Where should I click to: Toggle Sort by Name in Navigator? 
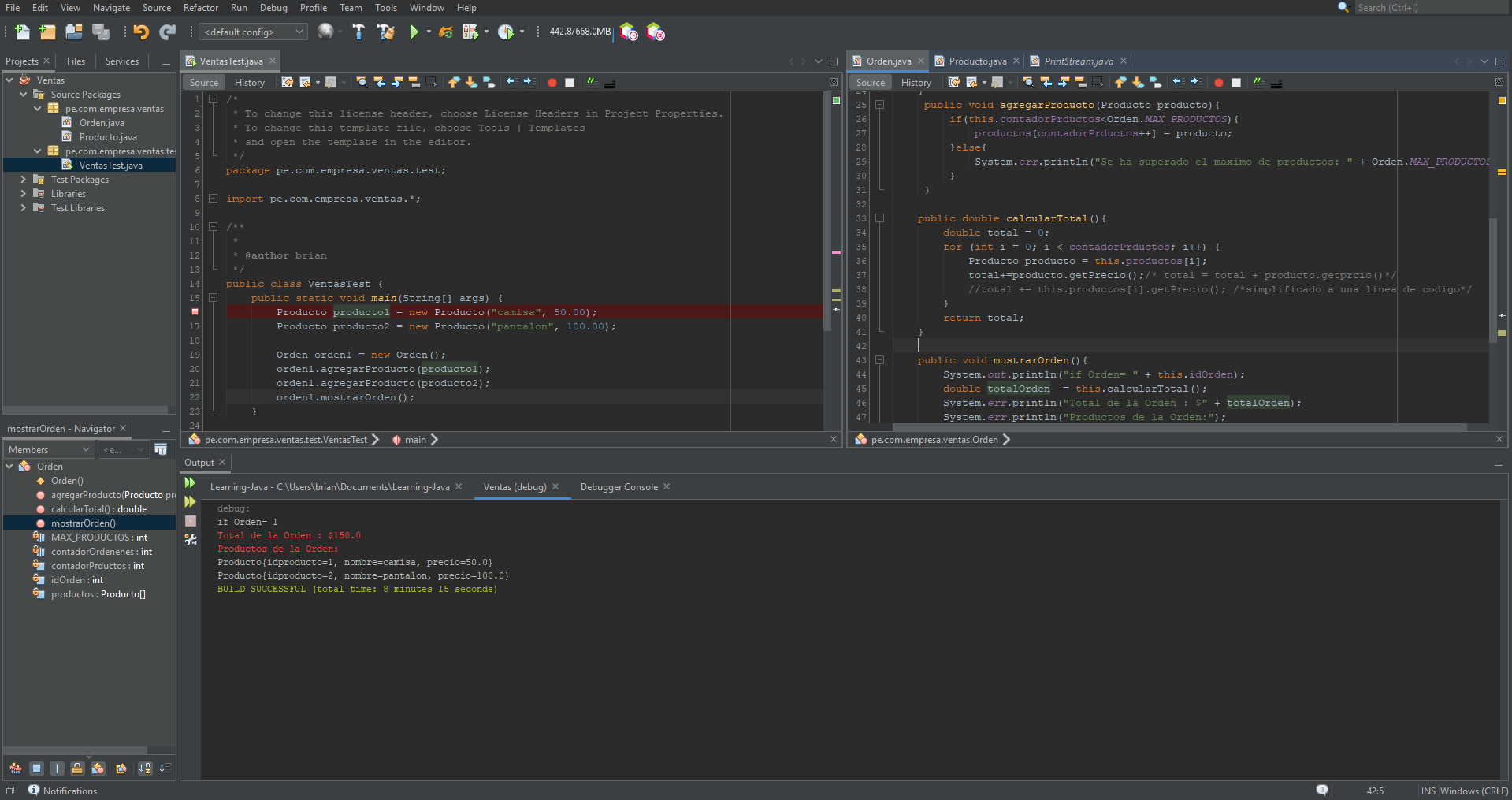point(145,768)
